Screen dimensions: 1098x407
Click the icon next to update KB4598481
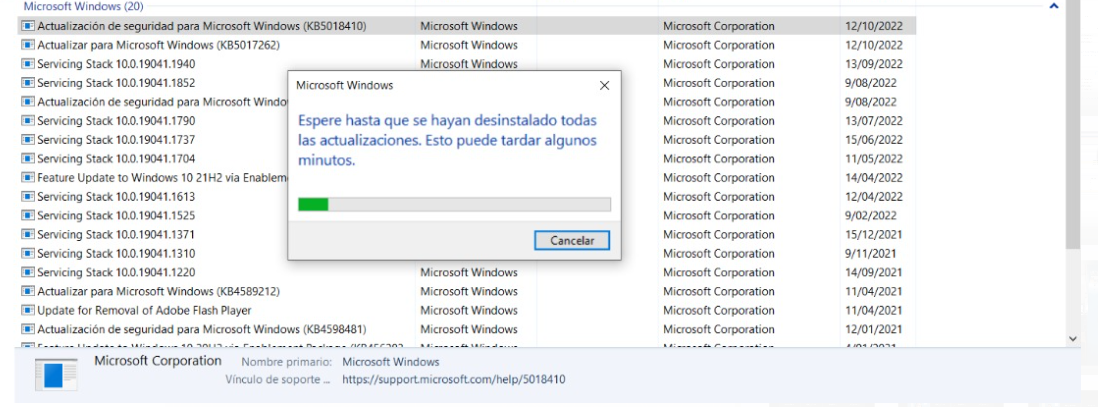tap(27, 329)
